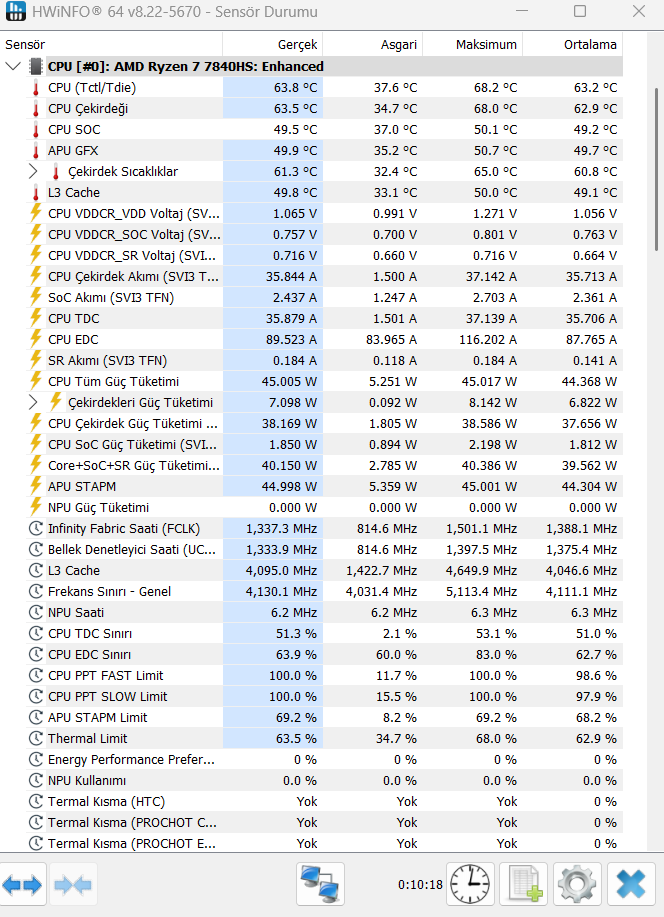This screenshot has width=664, height=917.
Task: Select the SoC Akımı (SVI3 TFN) row
Action: click(324, 298)
